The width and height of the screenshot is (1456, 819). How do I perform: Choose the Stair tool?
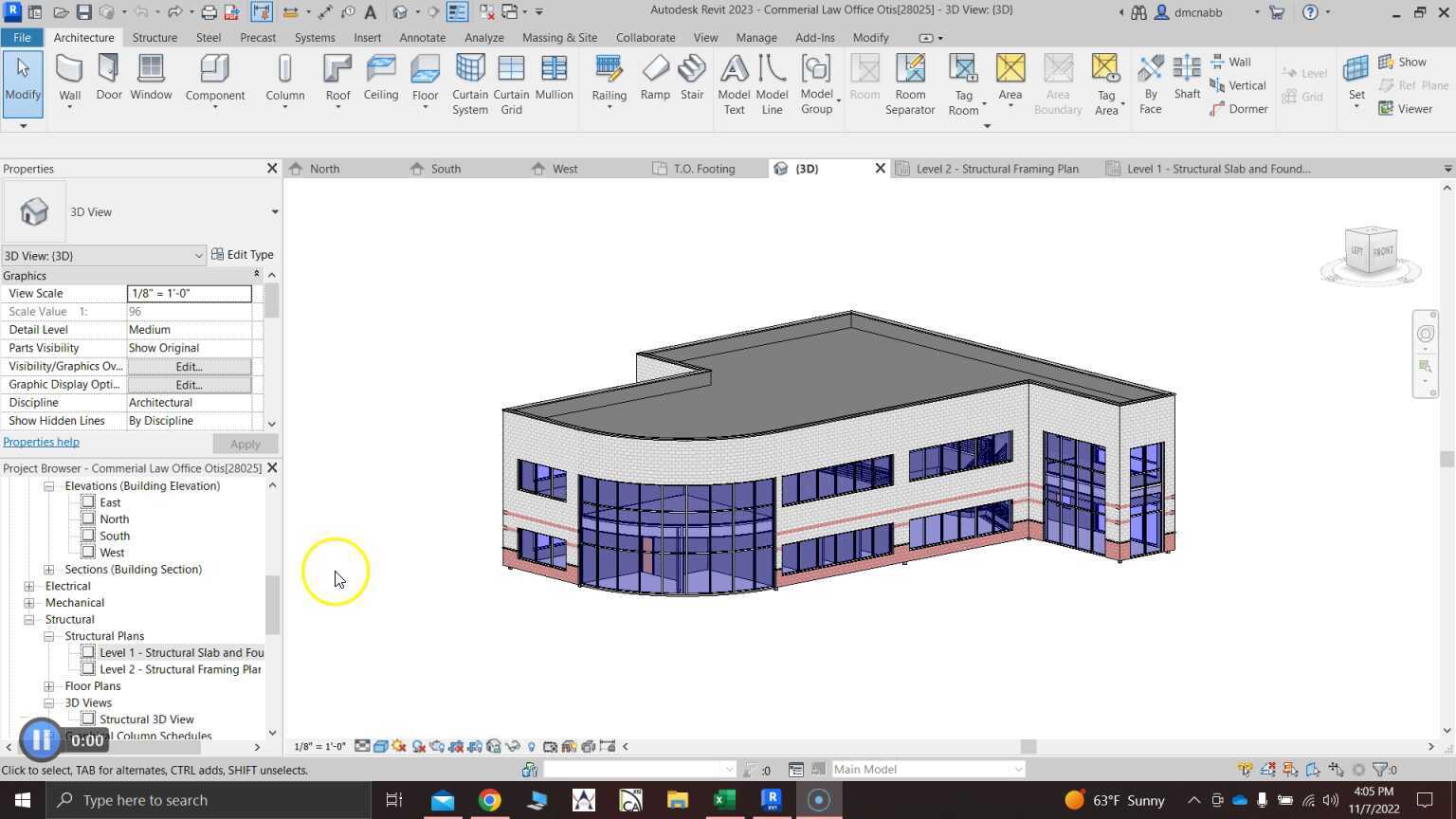point(692,78)
